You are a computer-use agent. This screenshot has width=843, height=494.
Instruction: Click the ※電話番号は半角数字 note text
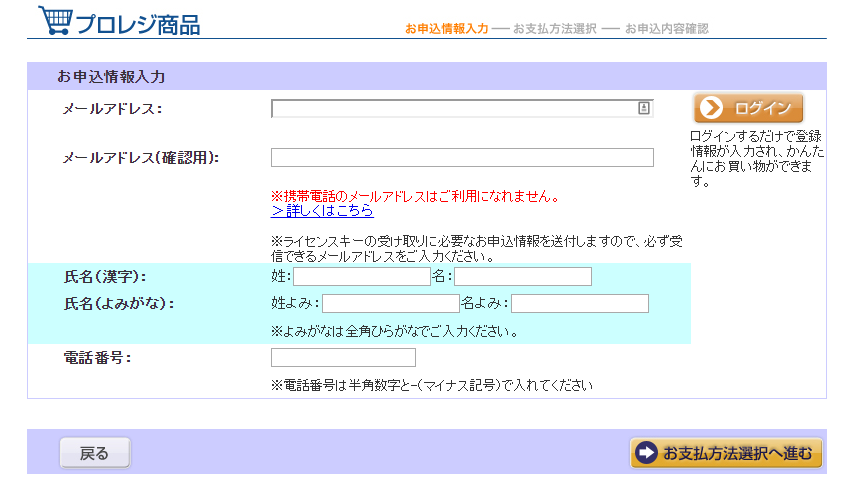click(432, 385)
